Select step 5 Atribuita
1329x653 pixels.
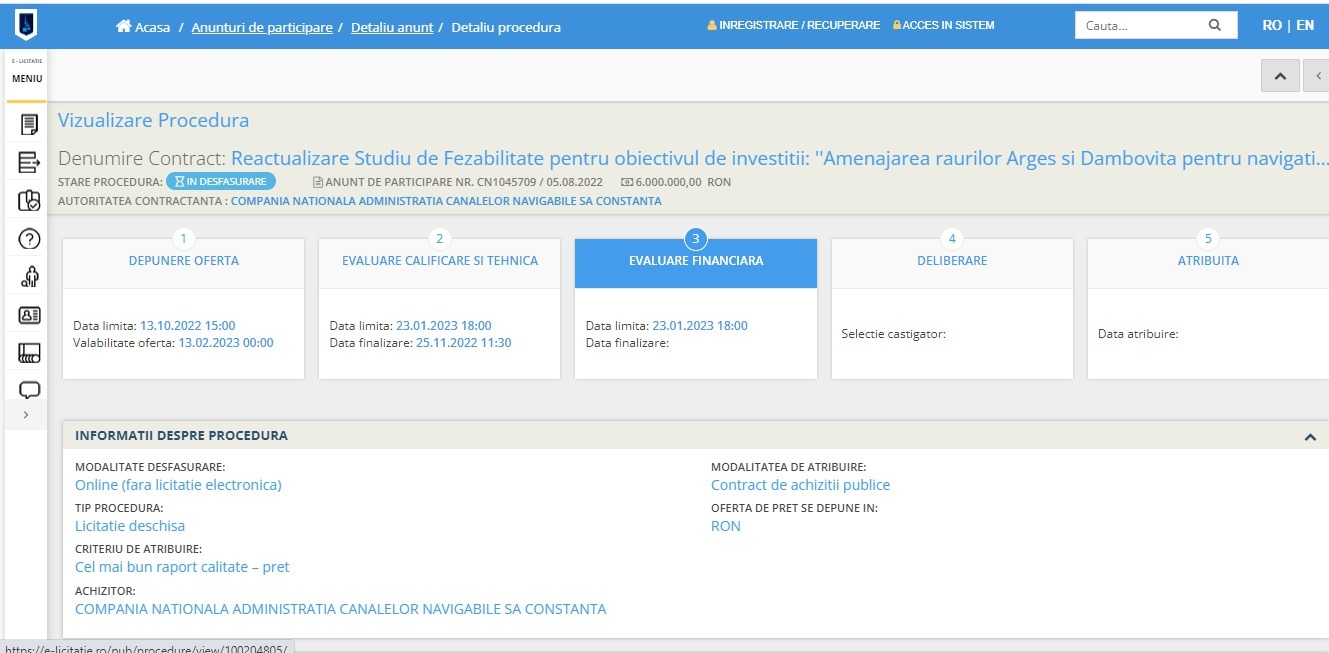[1208, 262]
